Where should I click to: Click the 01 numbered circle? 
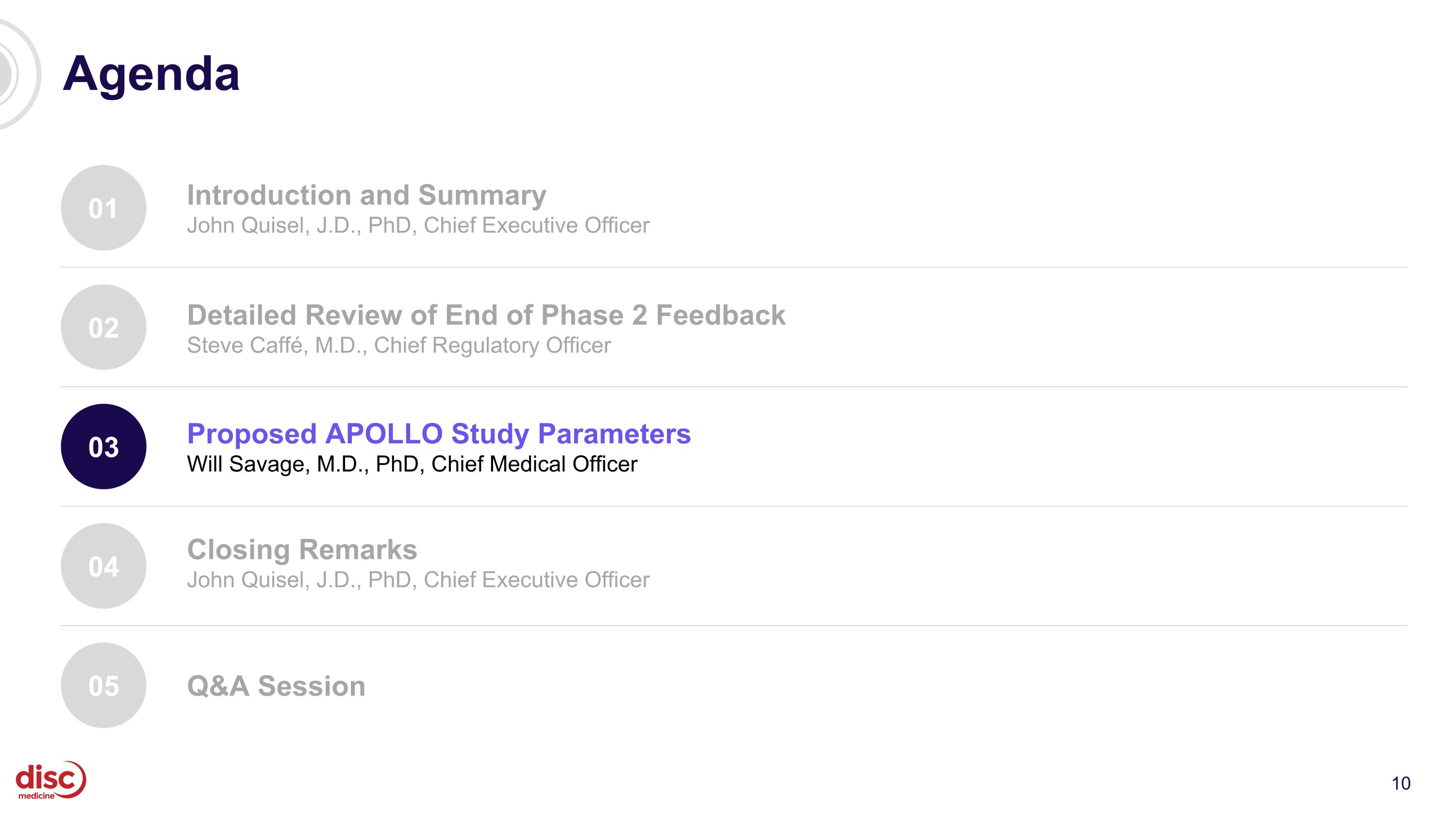(x=103, y=208)
